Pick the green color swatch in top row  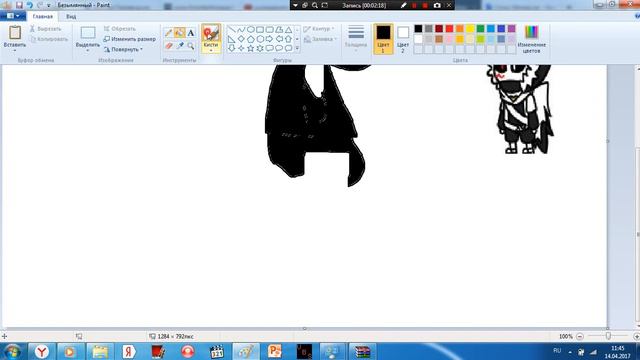(480, 29)
